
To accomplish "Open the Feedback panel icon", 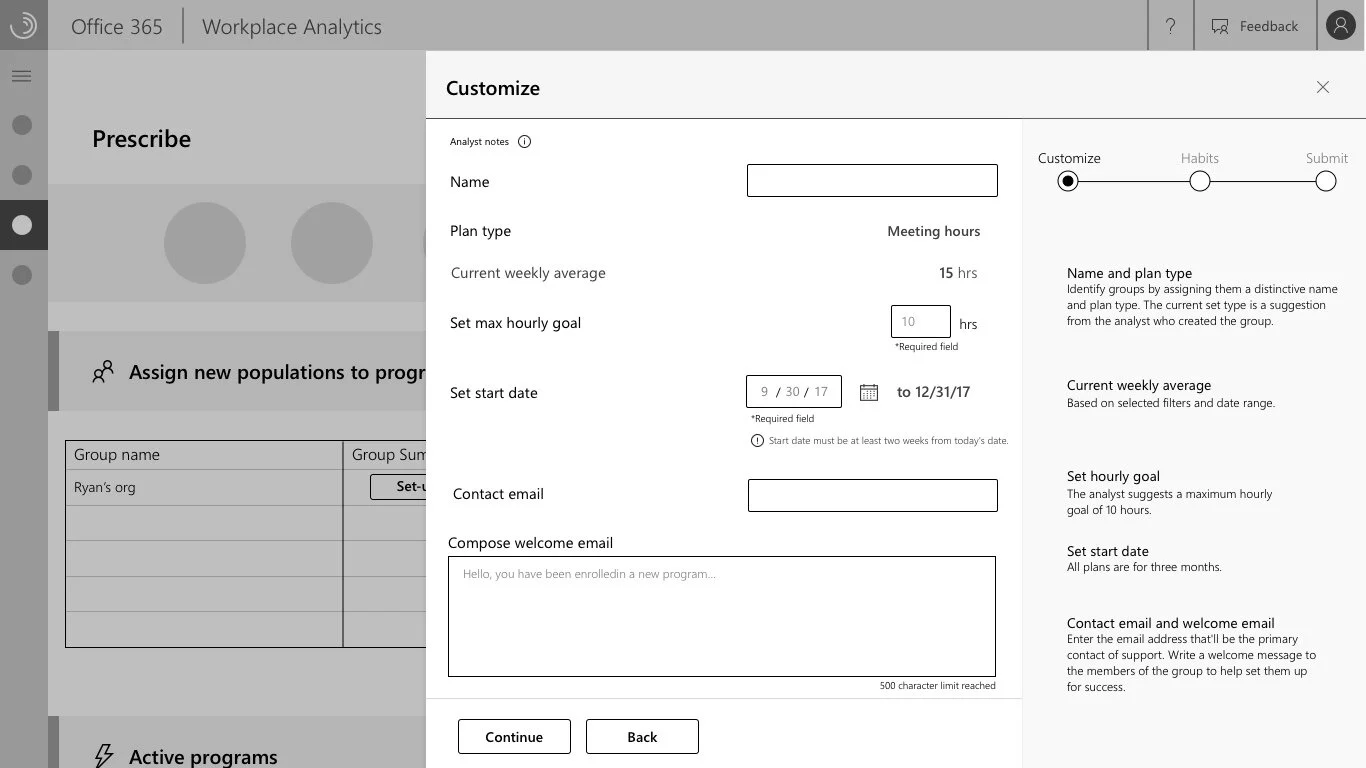I will coord(1219,26).
